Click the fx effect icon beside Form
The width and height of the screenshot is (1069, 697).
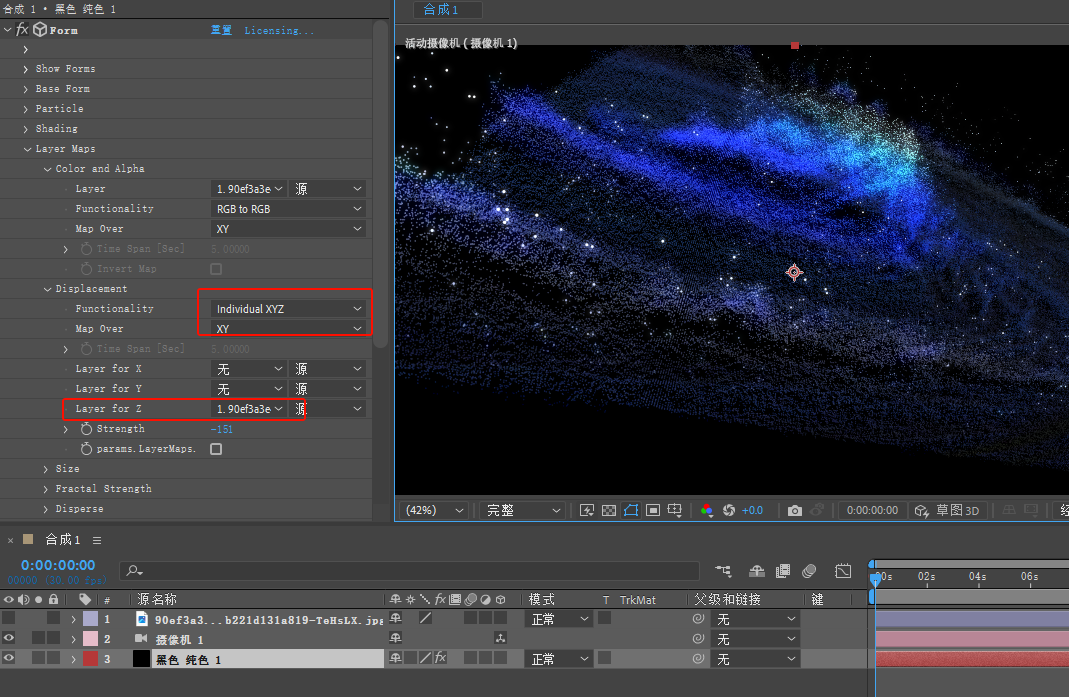click(x=22, y=29)
